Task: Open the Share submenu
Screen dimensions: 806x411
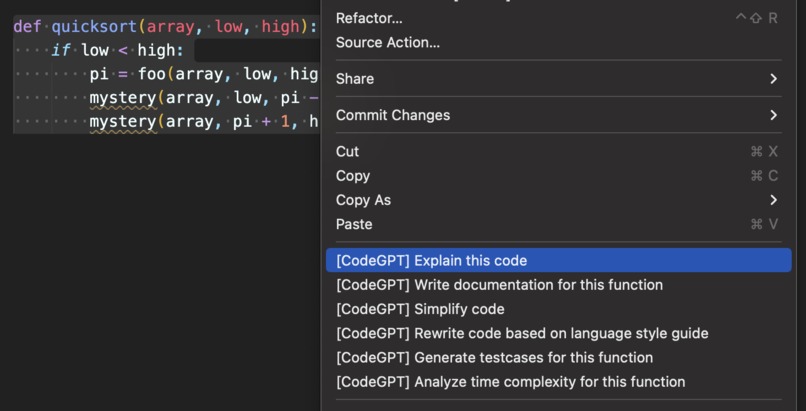Action: pyautogui.click(x=558, y=79)
